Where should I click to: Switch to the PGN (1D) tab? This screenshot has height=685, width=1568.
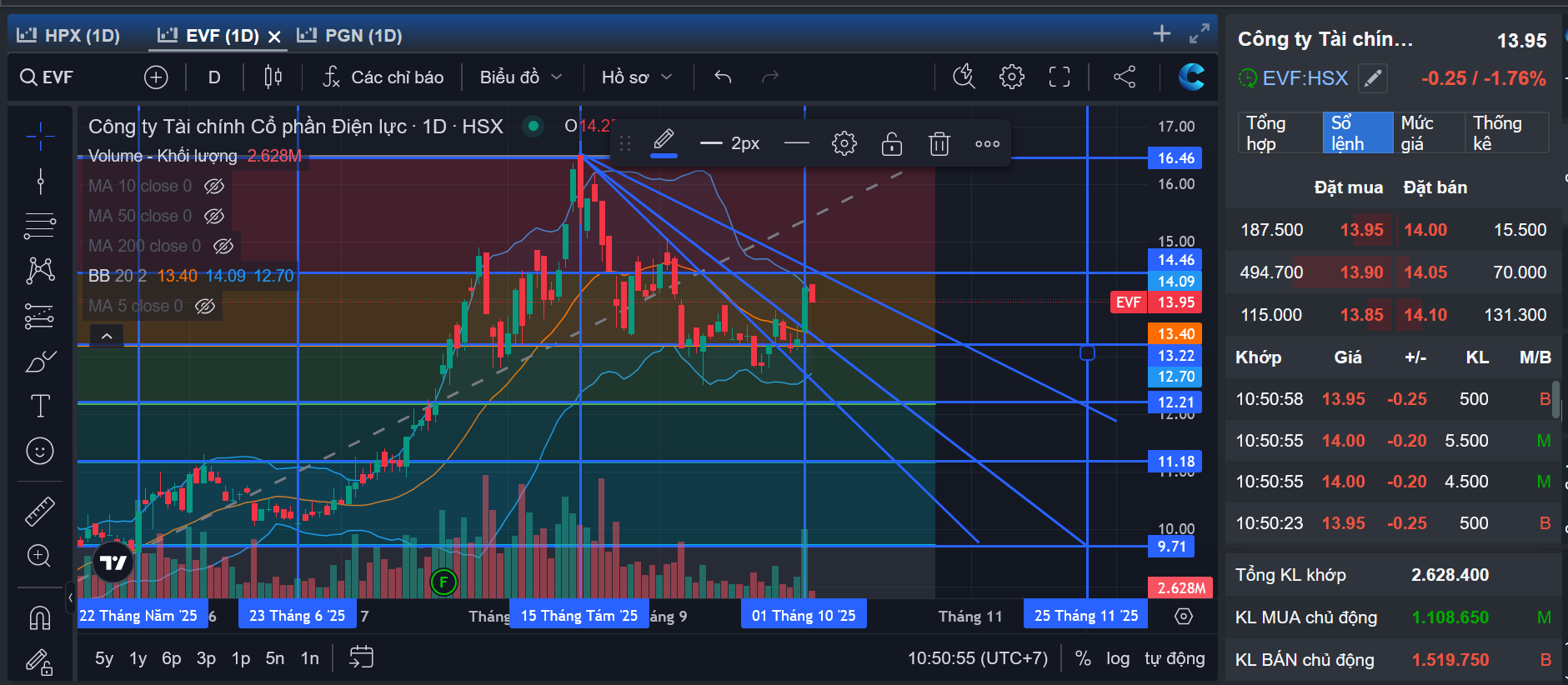coord(350,35)
